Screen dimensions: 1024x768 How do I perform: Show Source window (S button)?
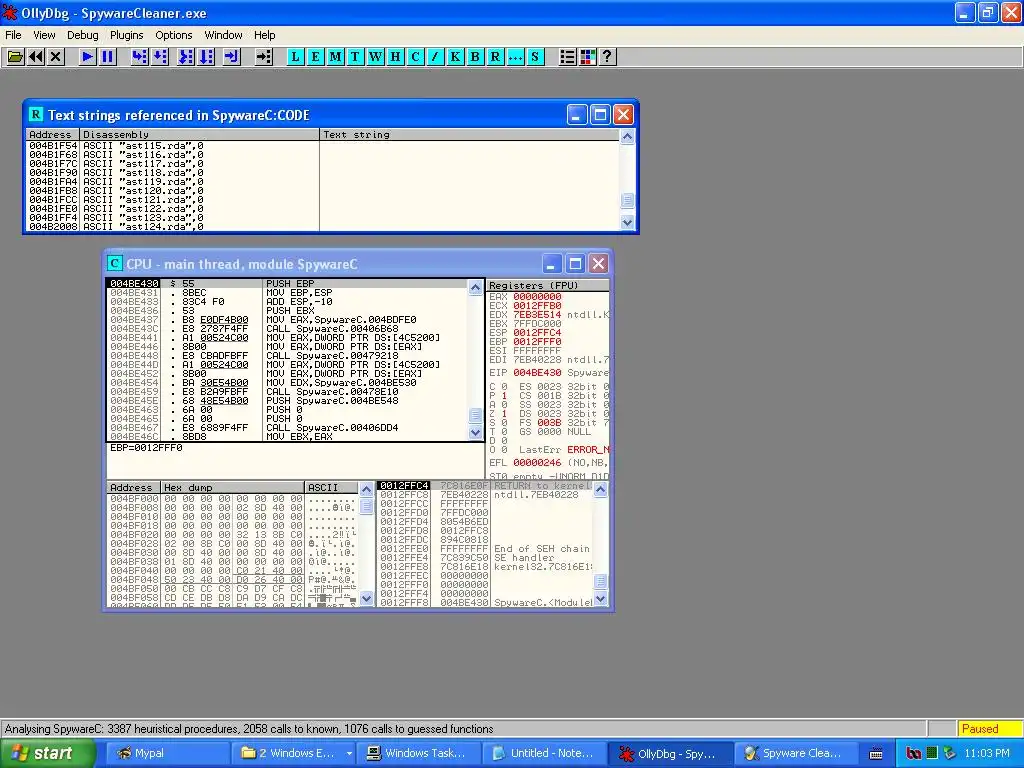[535, 57]
